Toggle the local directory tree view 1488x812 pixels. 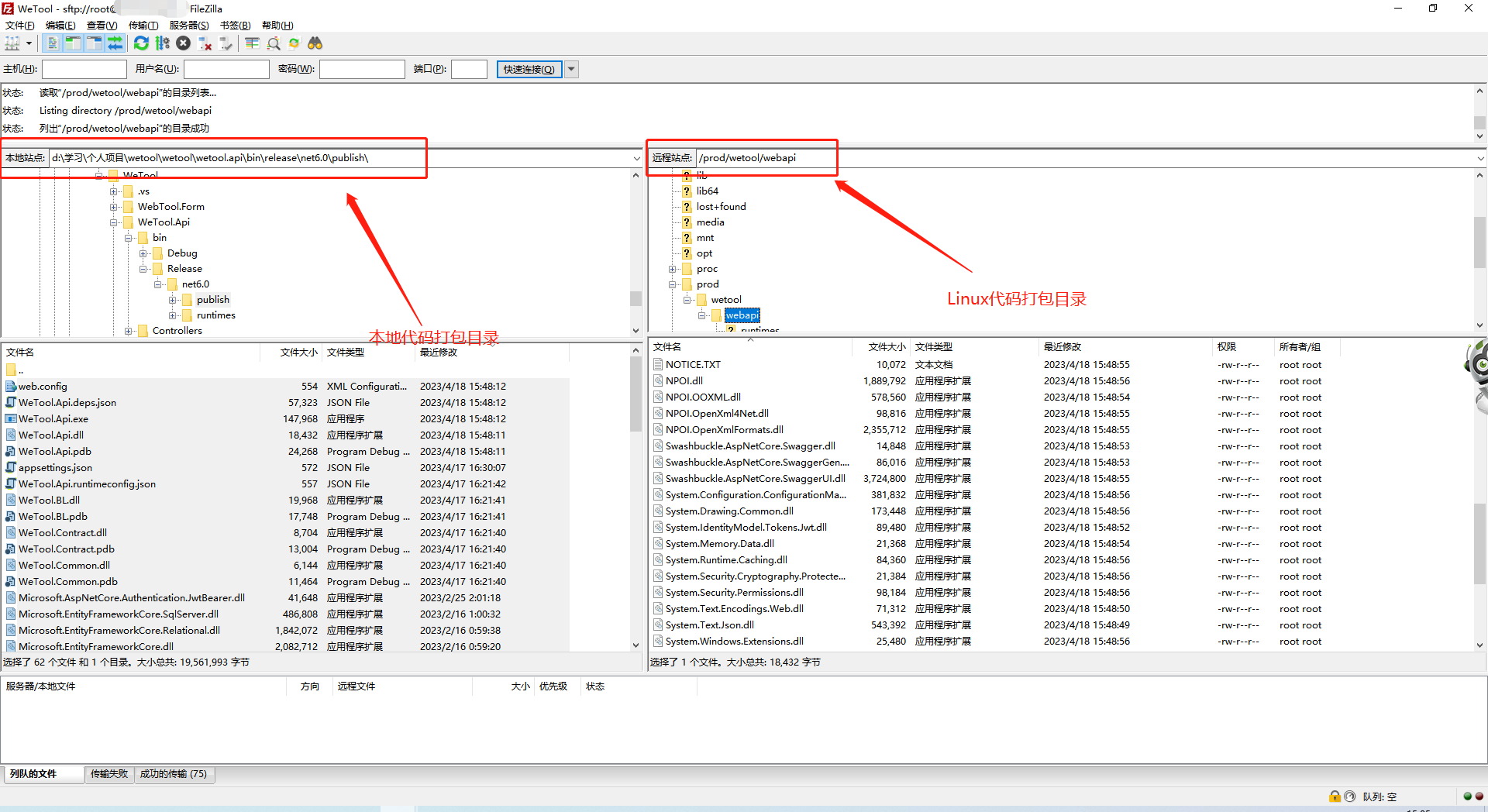pos(73,43)
